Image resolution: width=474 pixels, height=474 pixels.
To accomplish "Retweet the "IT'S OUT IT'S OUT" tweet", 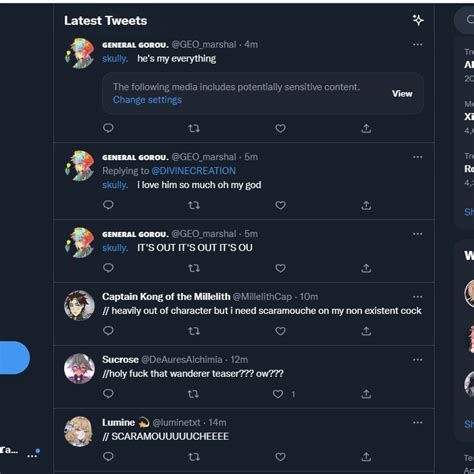I will coord(194,268).
